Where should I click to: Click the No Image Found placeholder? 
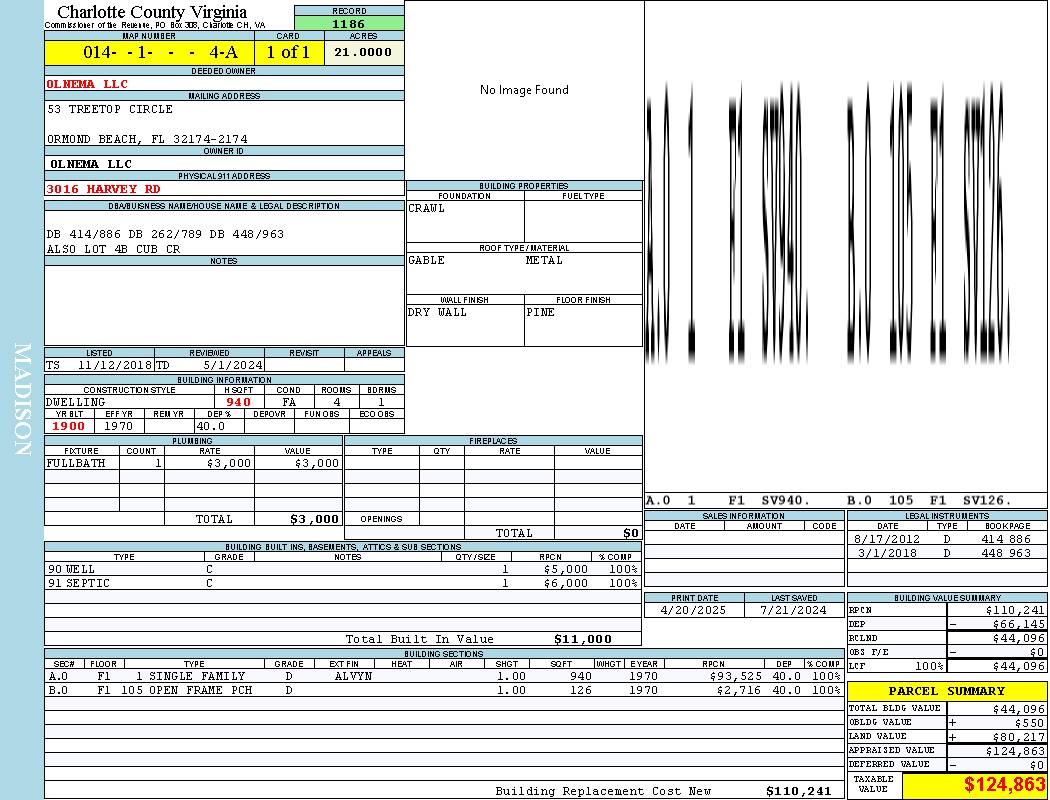pos(524,90)
